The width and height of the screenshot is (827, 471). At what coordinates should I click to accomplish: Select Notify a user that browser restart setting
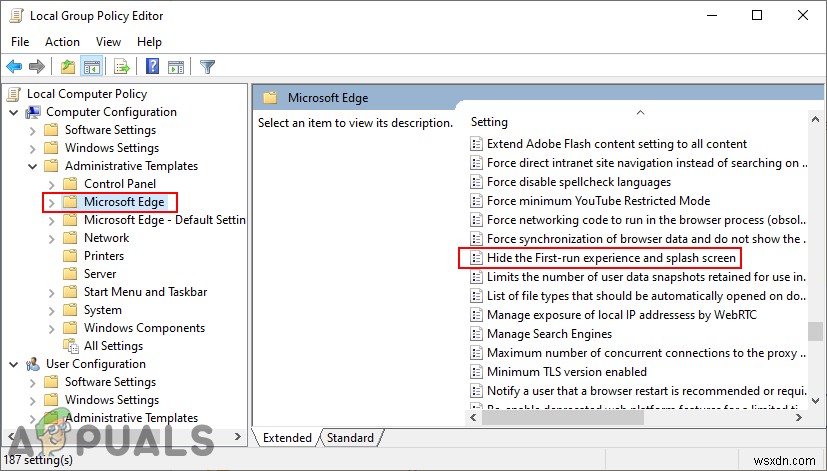tap(646, 391)
